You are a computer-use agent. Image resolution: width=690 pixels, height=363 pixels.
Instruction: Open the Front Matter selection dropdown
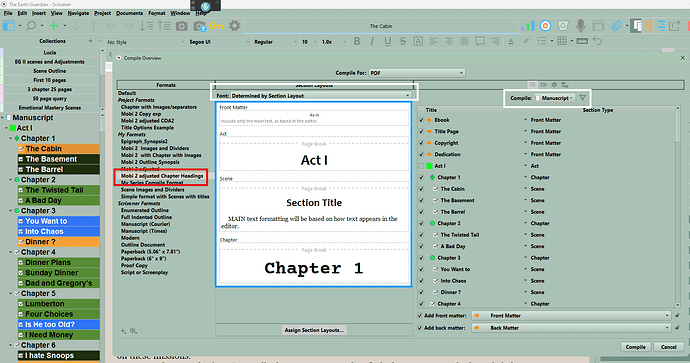point(571,315)
